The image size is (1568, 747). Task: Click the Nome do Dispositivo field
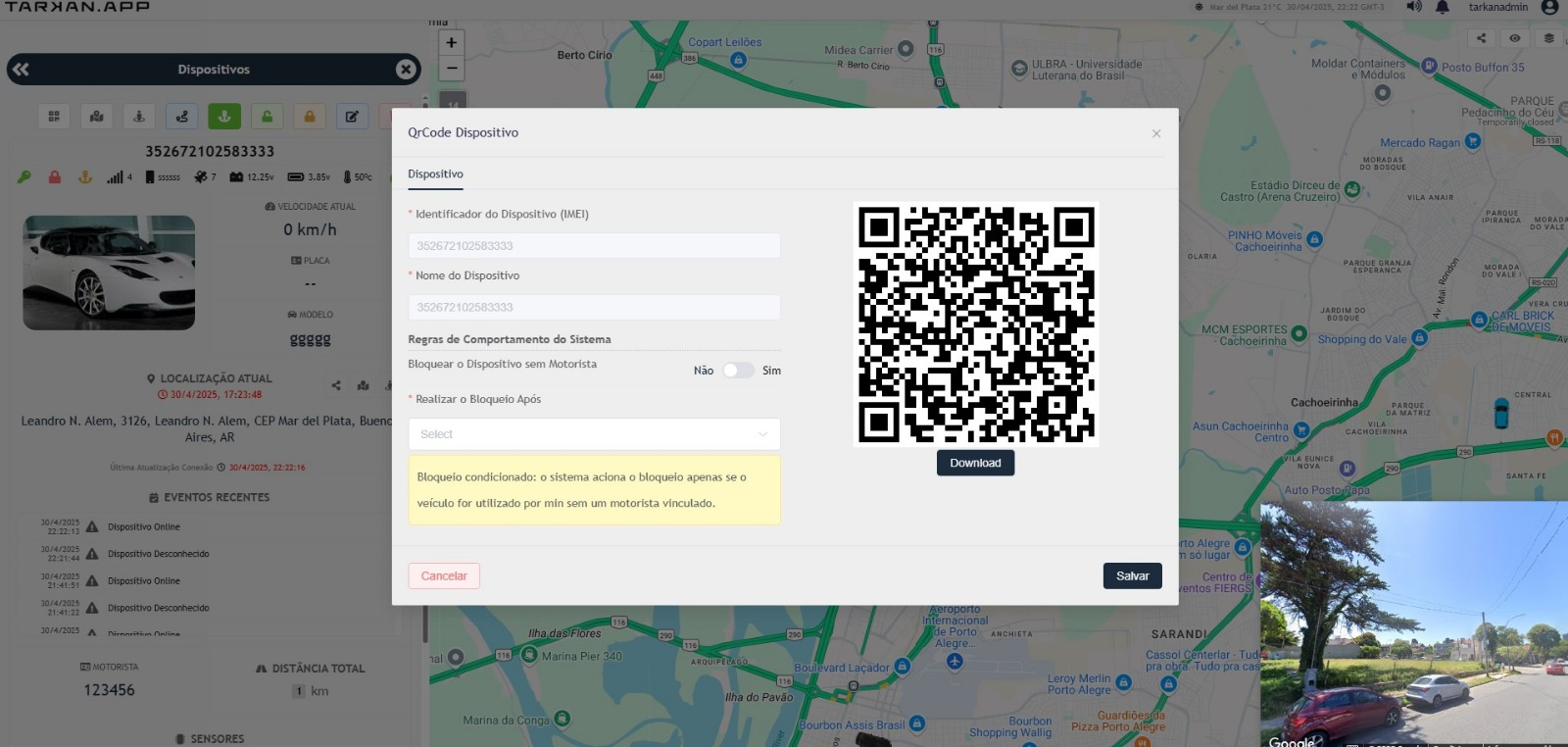coord(594,307)
